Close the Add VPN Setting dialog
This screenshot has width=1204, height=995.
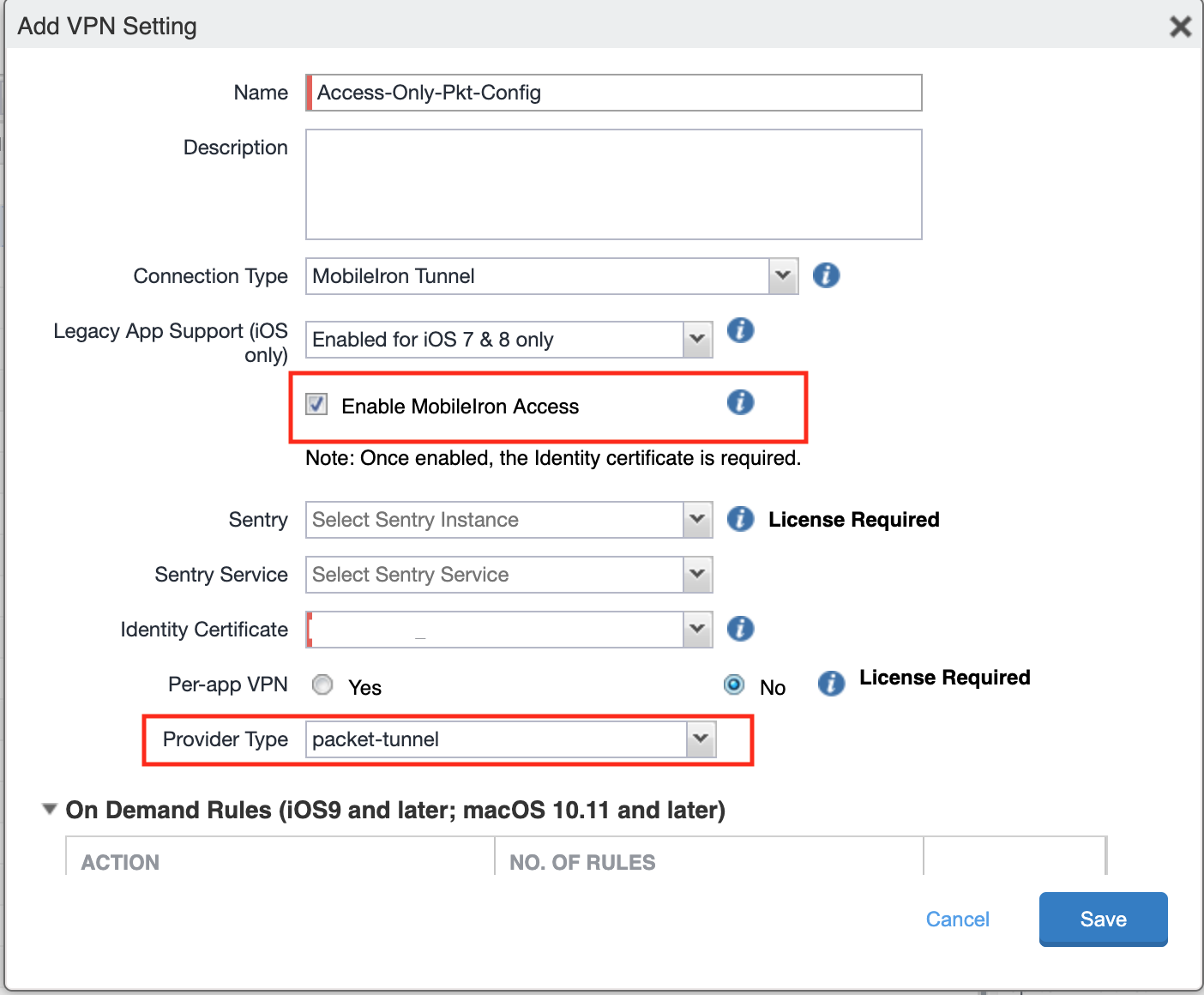point(1180,26)
